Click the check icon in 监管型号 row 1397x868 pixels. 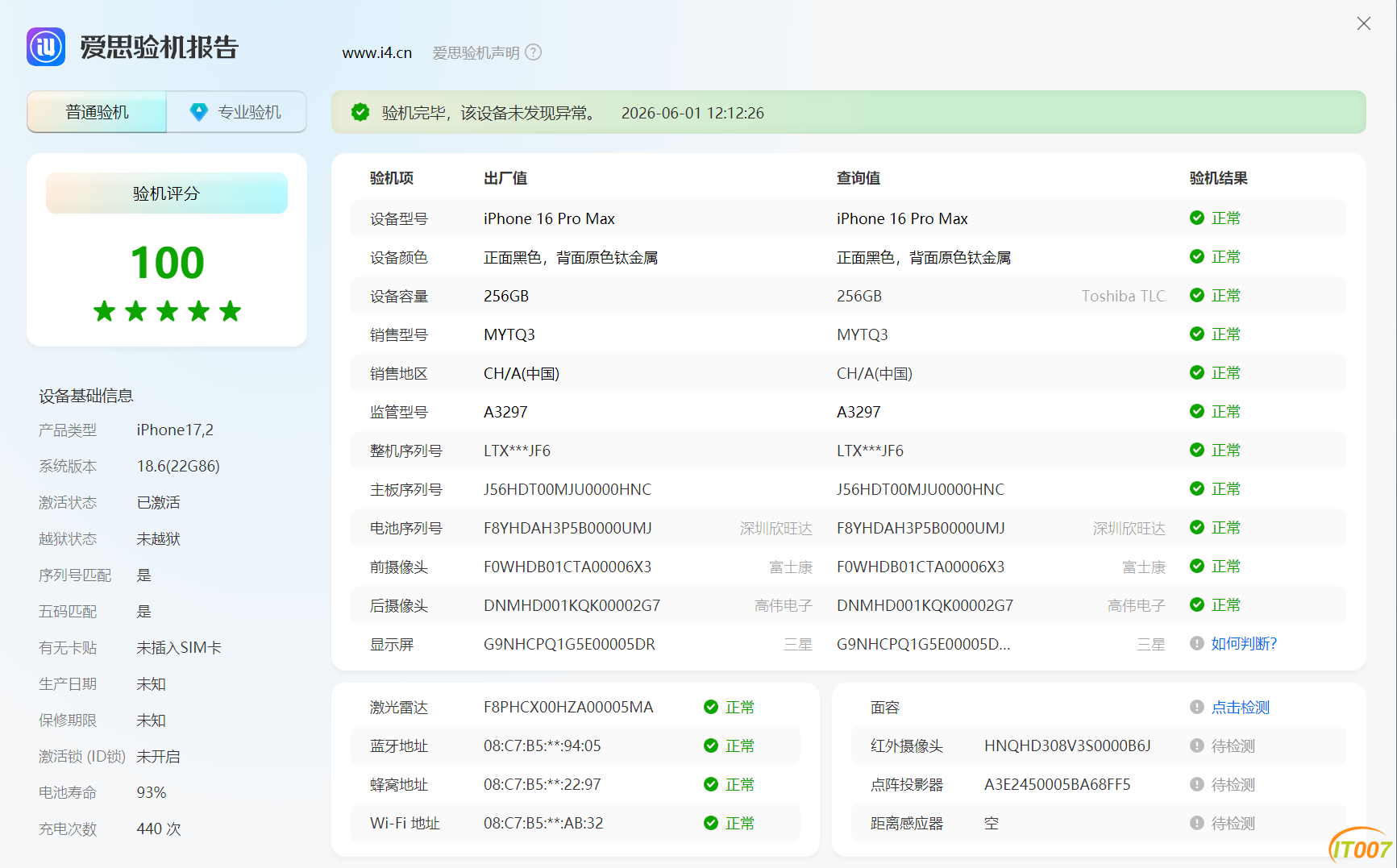tap(1197, 411)
